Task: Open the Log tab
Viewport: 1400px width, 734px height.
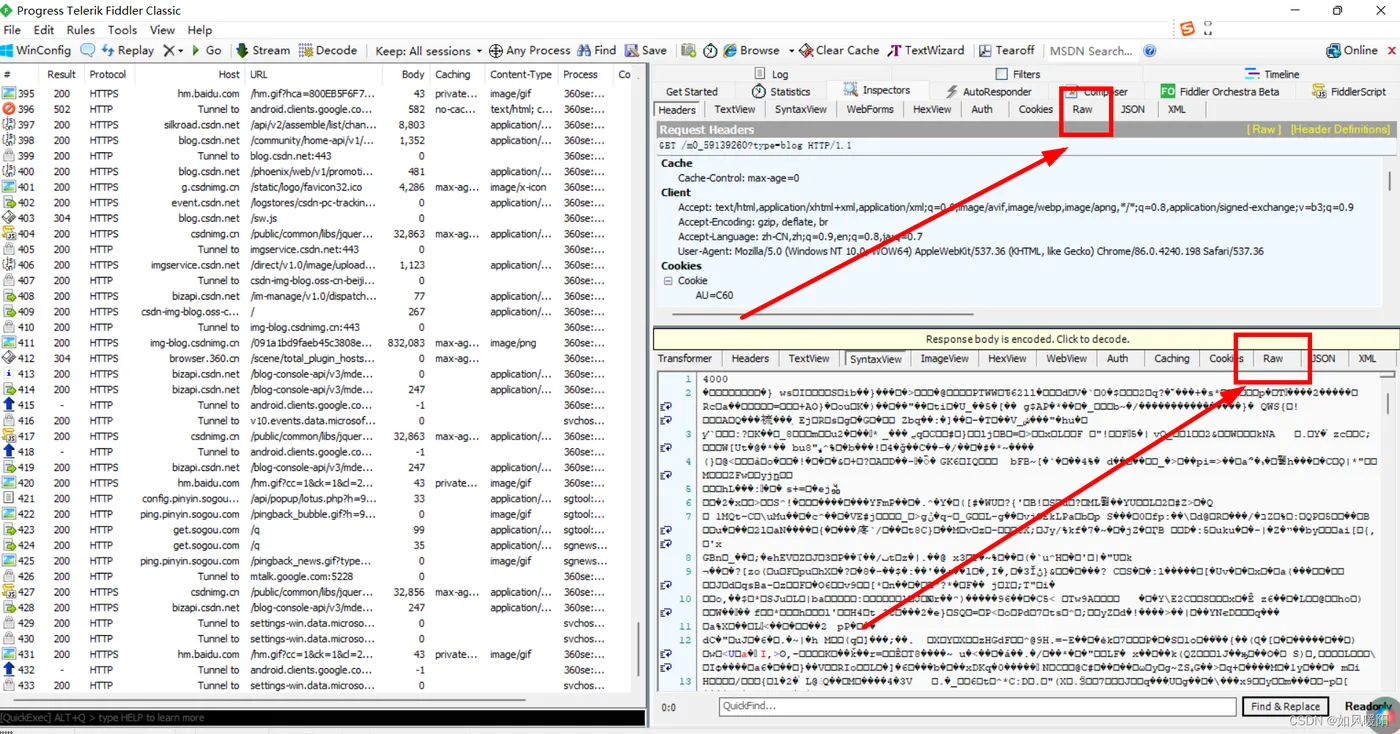Action: [x=770, y=74]
